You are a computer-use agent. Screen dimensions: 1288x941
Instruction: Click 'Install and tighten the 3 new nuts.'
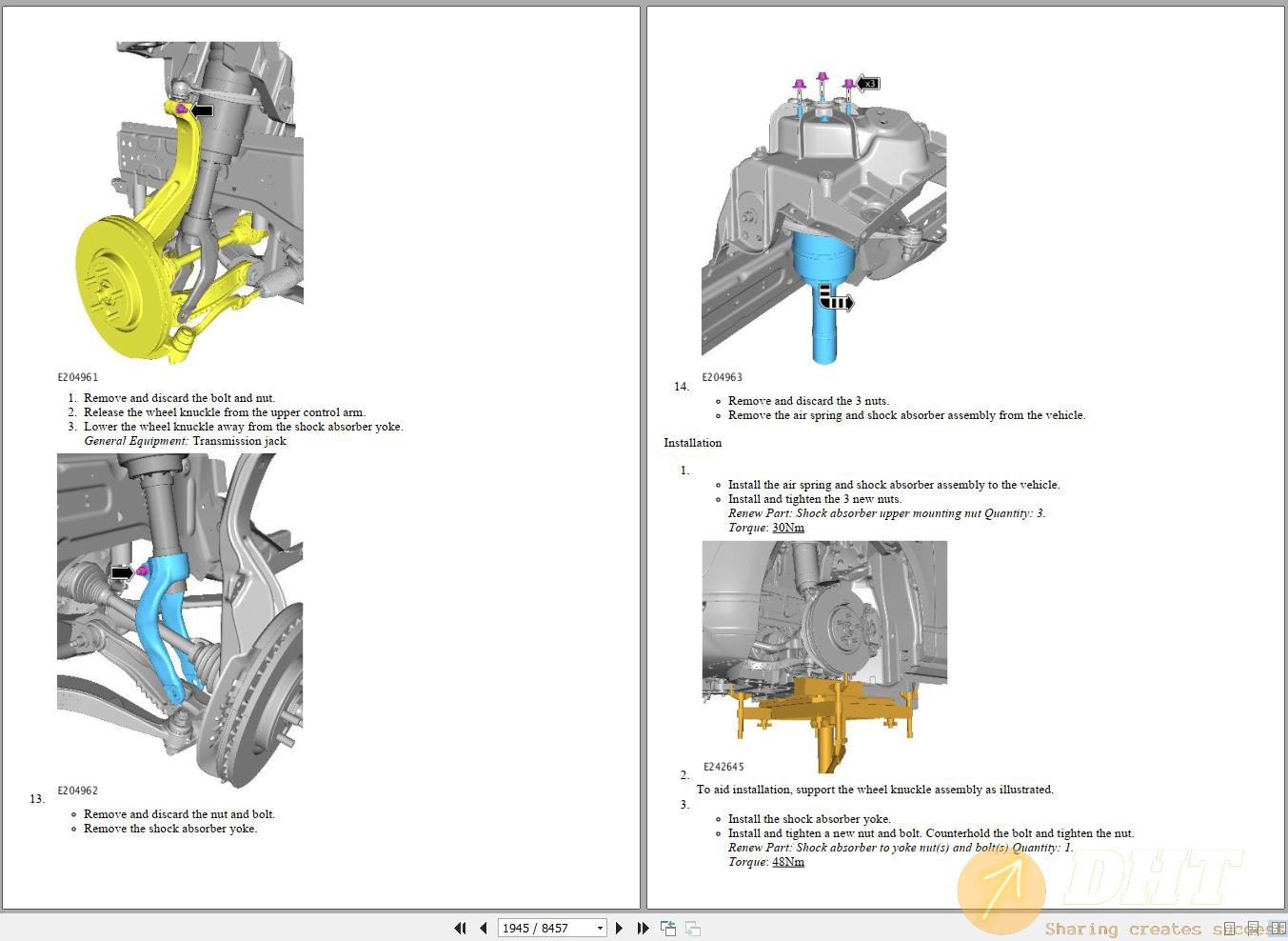pyautogui.click(x=815, y=499)
